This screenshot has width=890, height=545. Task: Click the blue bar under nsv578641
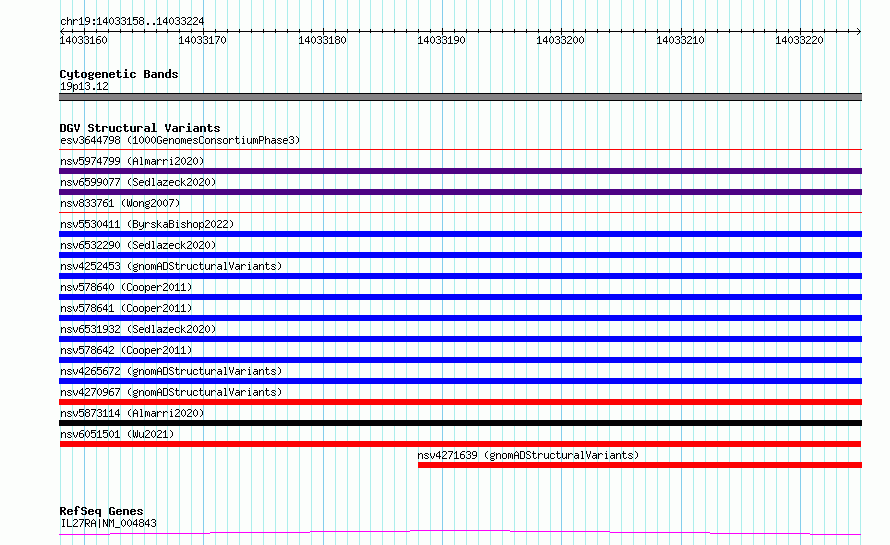460,318
